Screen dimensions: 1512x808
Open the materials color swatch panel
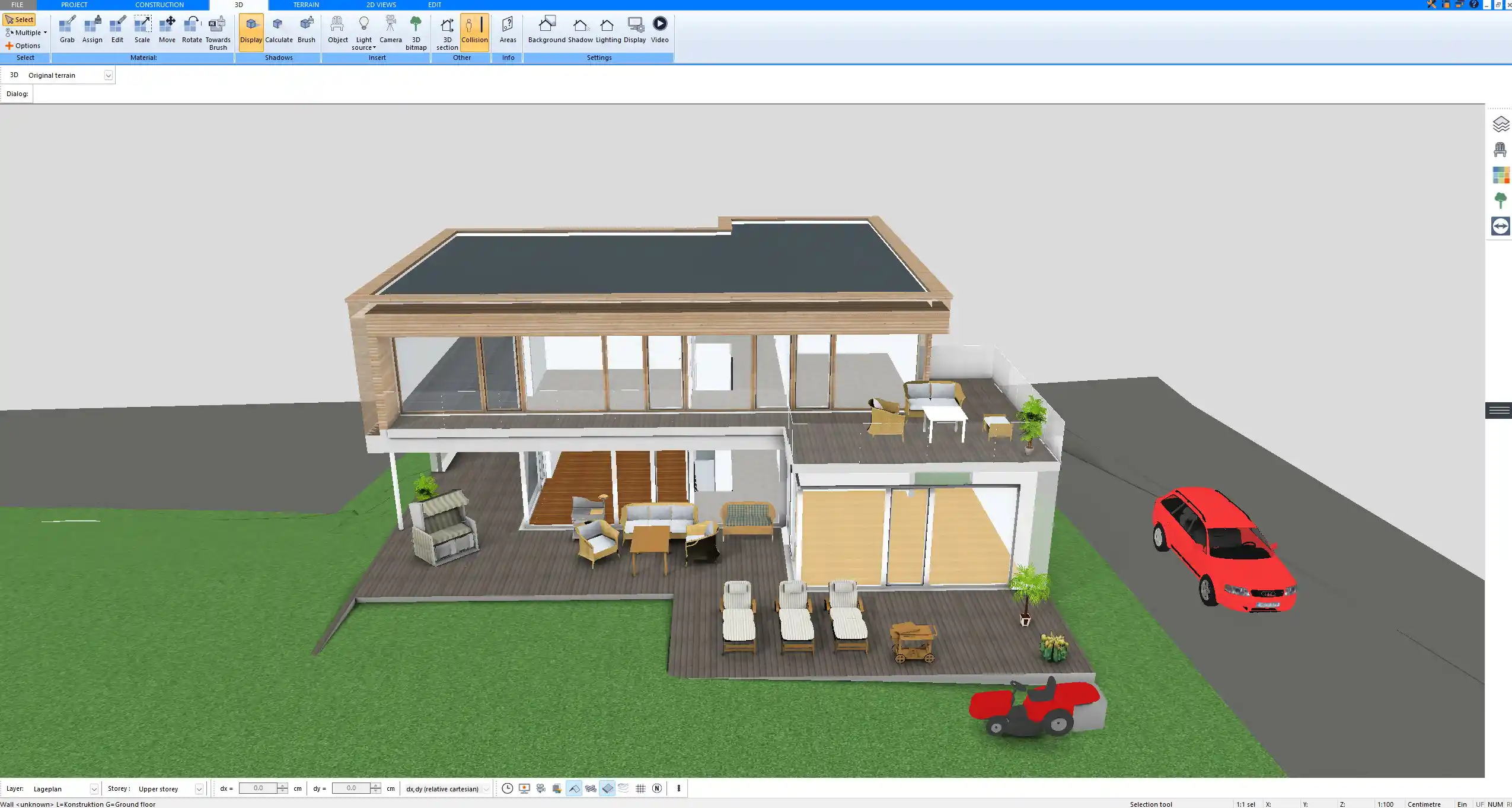[1501, 174]
